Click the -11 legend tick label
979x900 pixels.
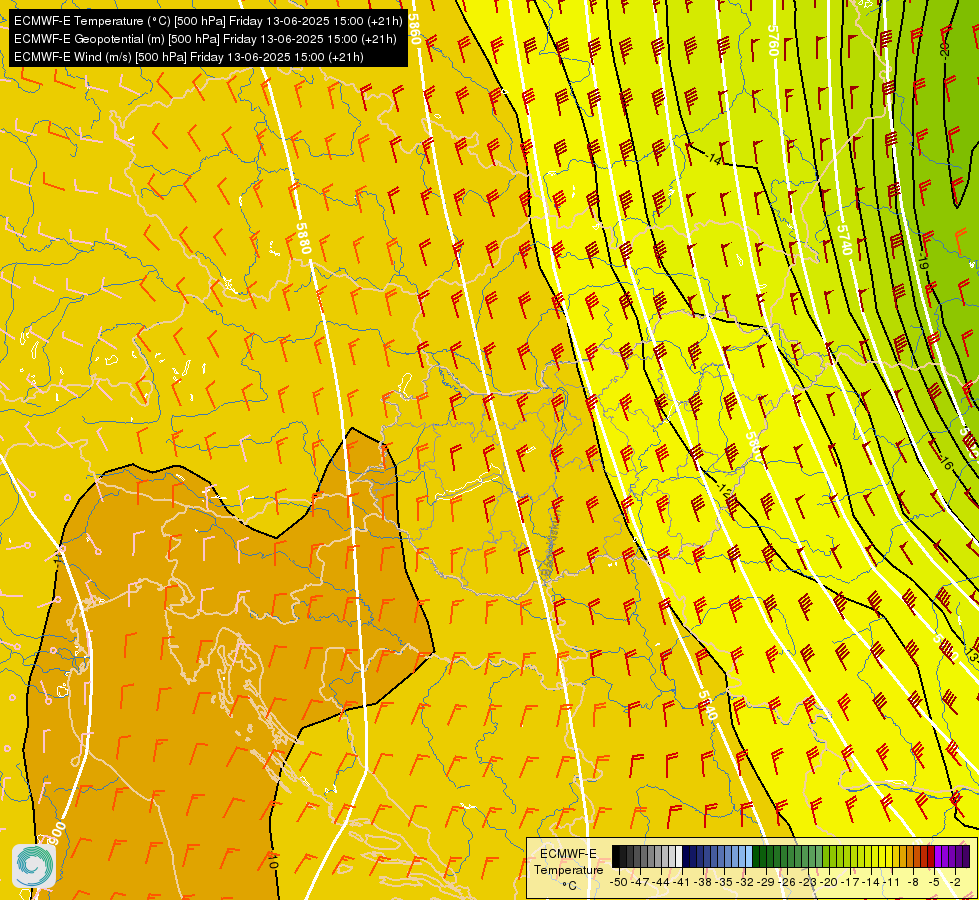892,882
